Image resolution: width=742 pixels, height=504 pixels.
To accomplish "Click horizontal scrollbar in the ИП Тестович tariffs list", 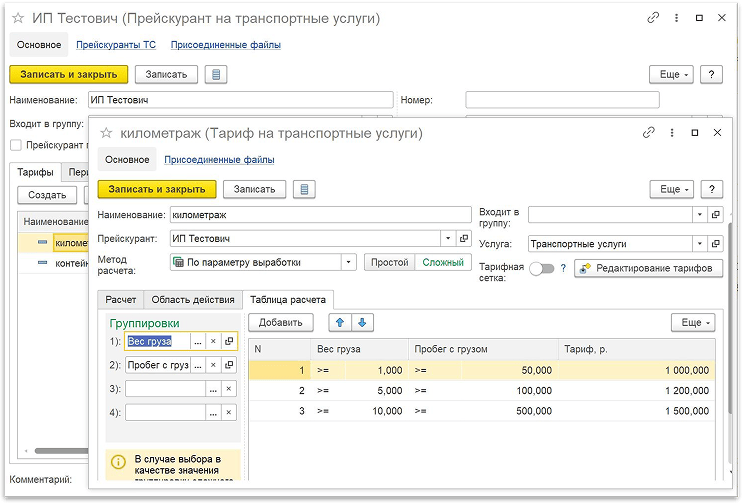I will click(x=62, y=451).
